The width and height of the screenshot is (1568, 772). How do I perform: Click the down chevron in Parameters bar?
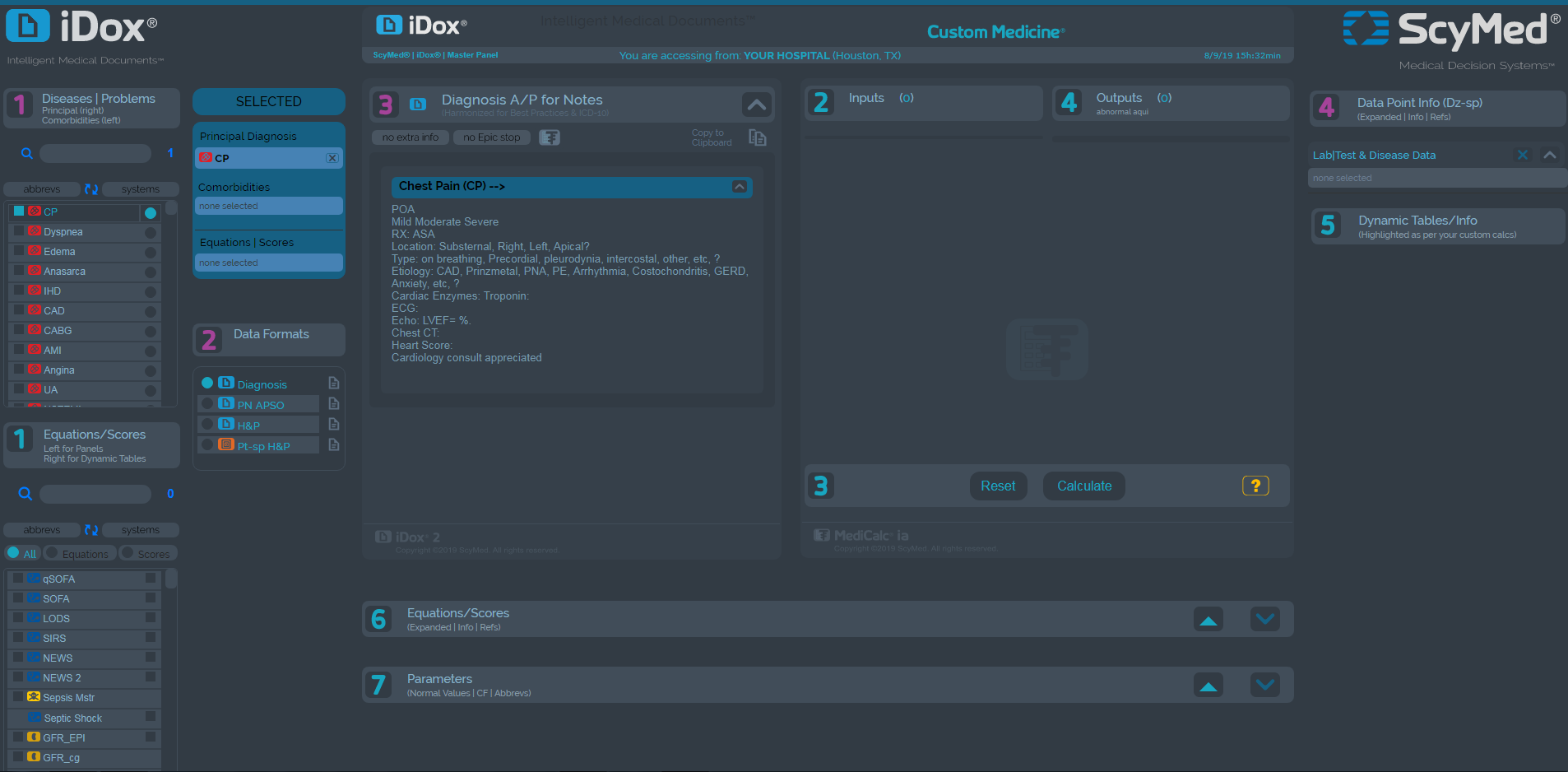click(1265, 685)
